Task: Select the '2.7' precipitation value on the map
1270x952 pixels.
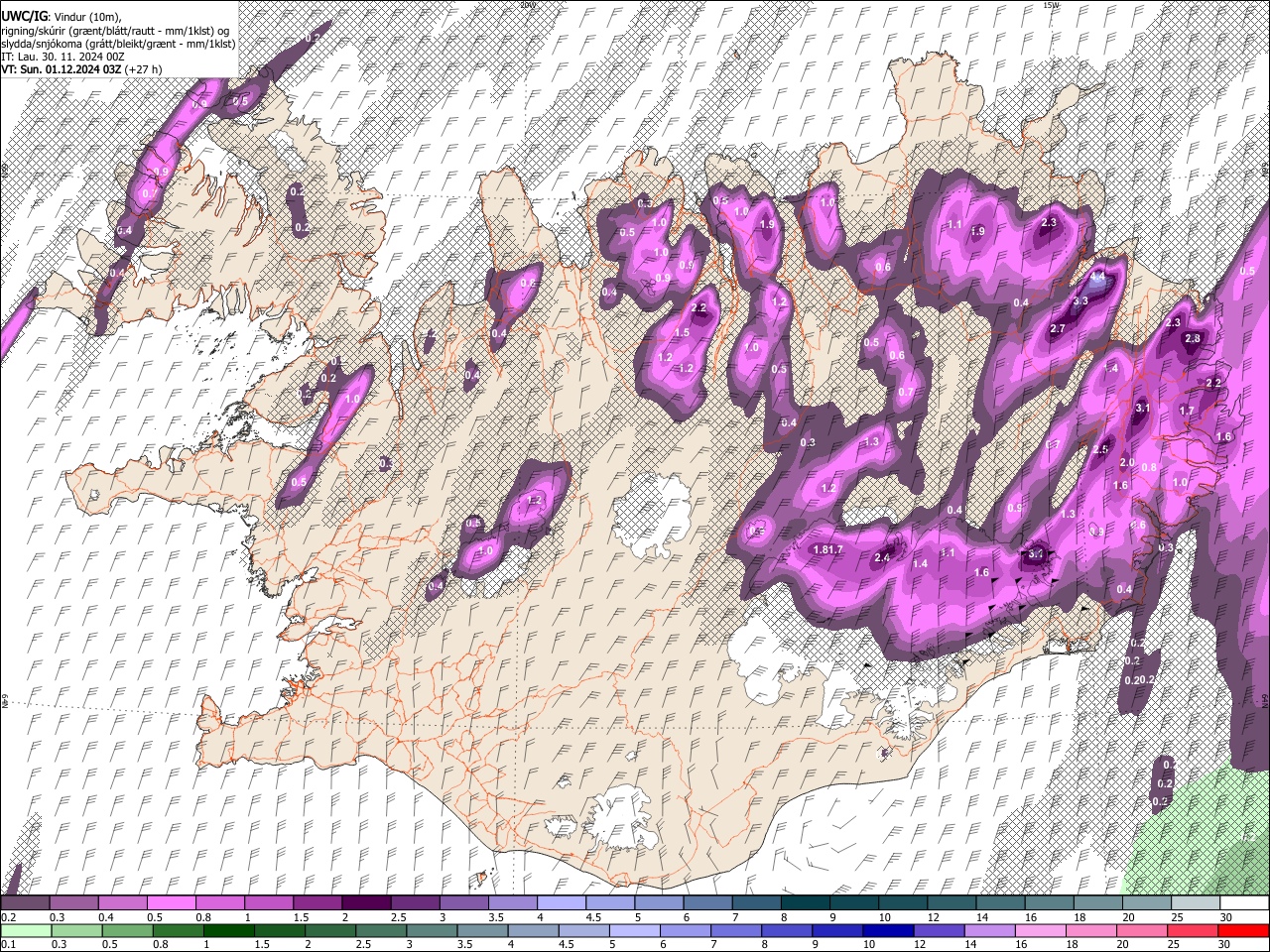Action: [1057, 328]
